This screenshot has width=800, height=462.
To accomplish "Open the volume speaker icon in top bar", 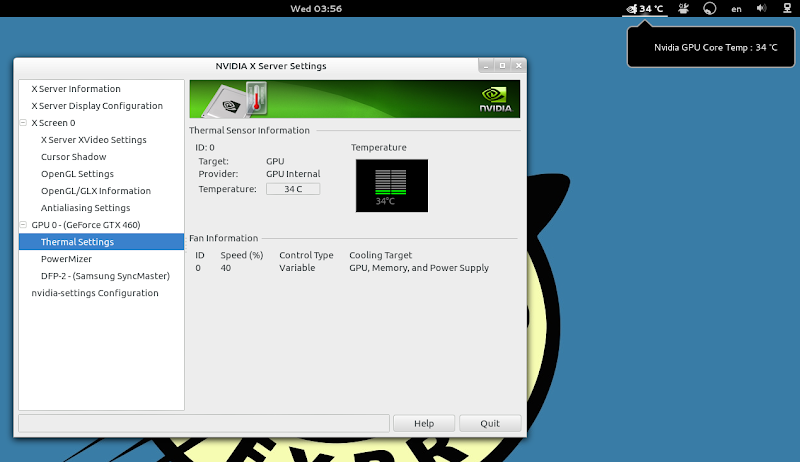I will [761, 9].
